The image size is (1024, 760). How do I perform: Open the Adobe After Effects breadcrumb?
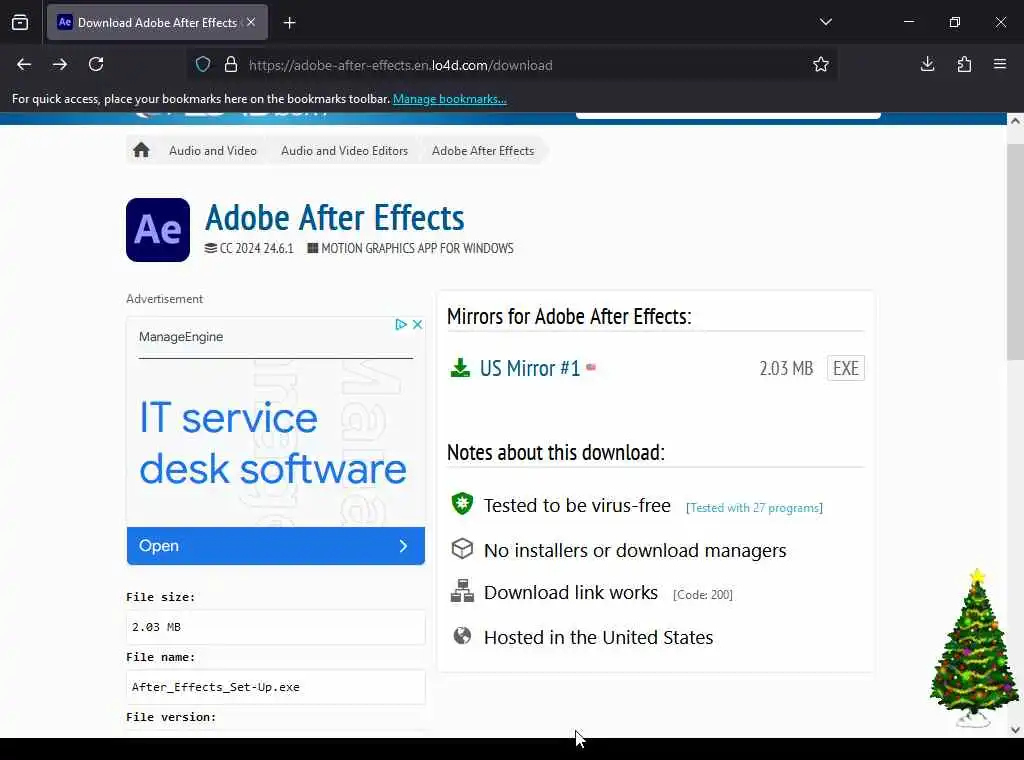pyautogui.click(x=483, y=151)
